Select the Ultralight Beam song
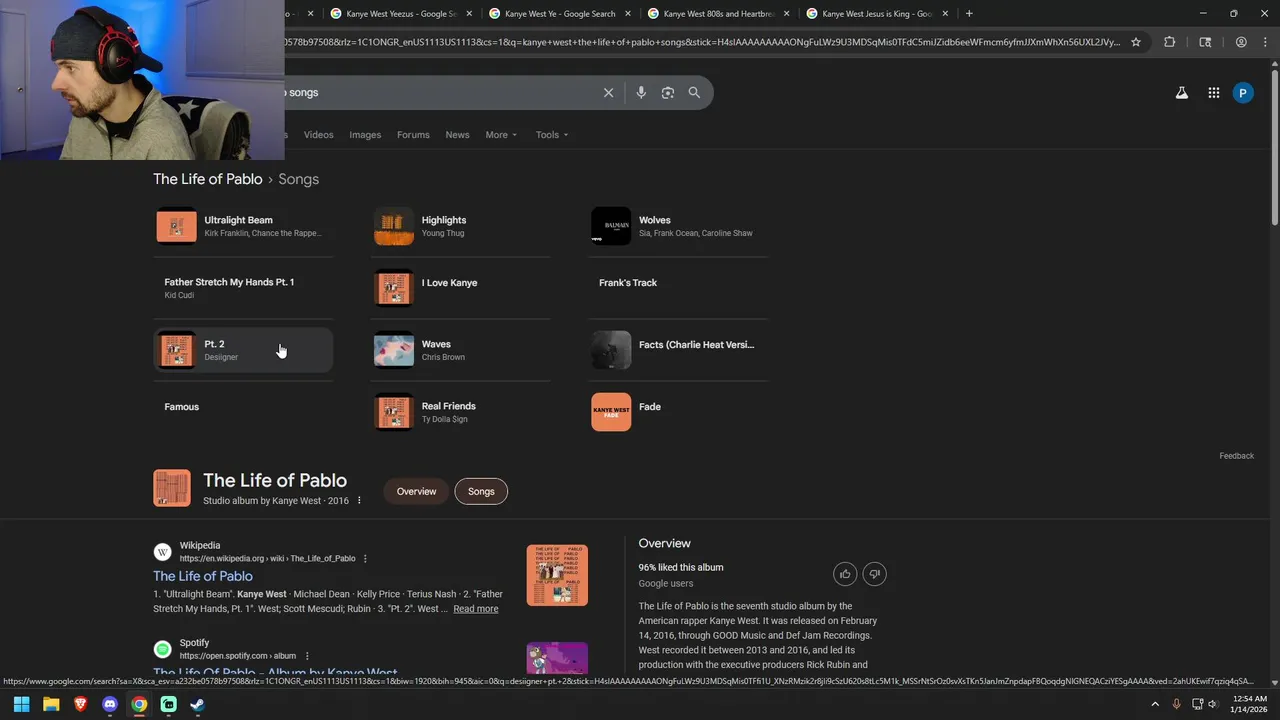Image resolution: width=1280 pixels, height=720 pixels. tap(243, 226)
